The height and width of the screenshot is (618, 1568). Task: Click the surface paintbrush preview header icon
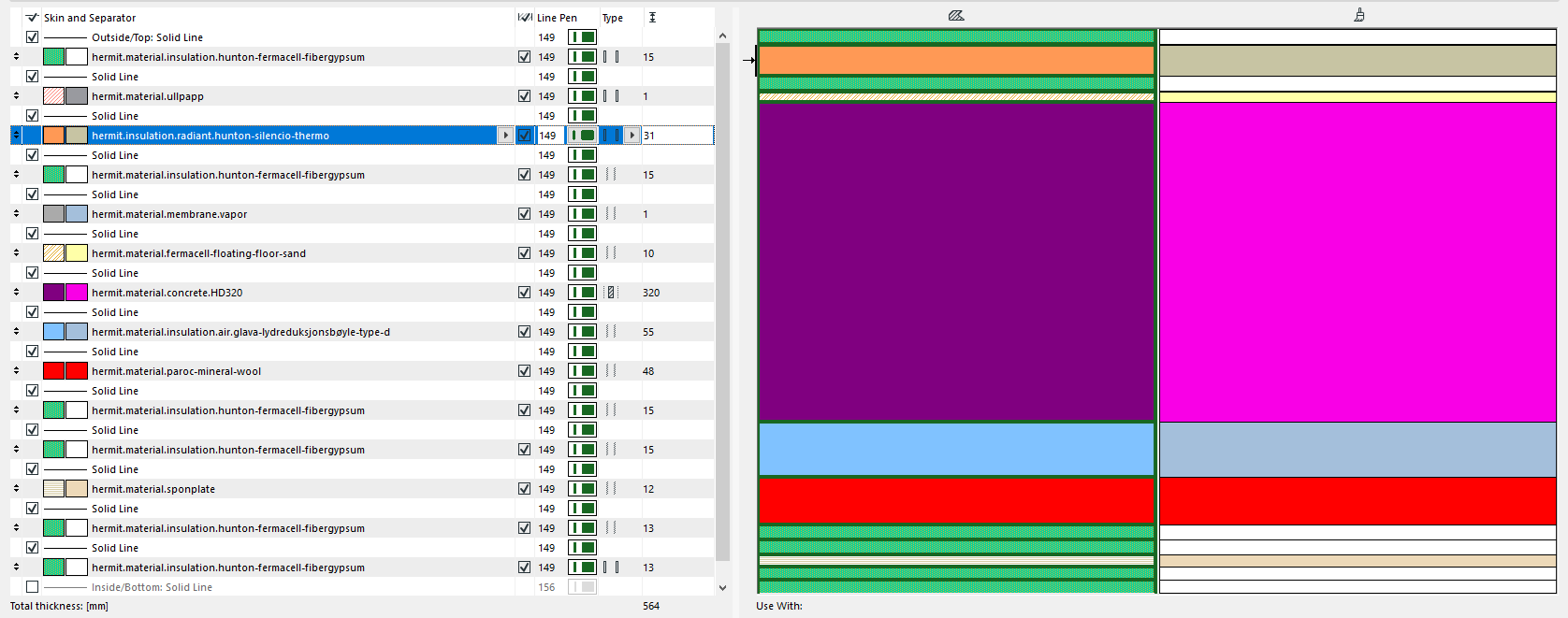[x=1358, y=15]
